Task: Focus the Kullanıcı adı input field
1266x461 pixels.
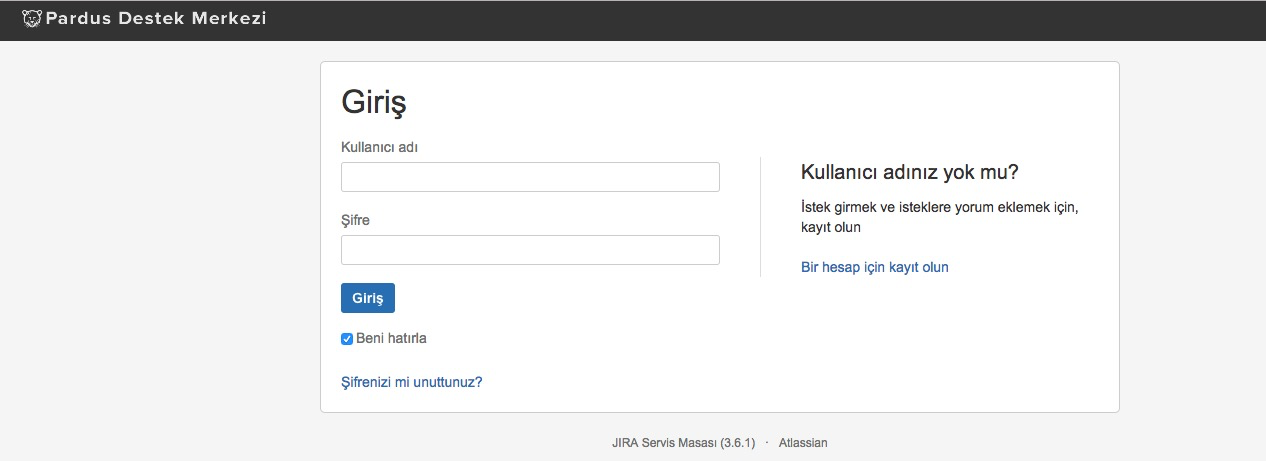Action: coord(530,177)
